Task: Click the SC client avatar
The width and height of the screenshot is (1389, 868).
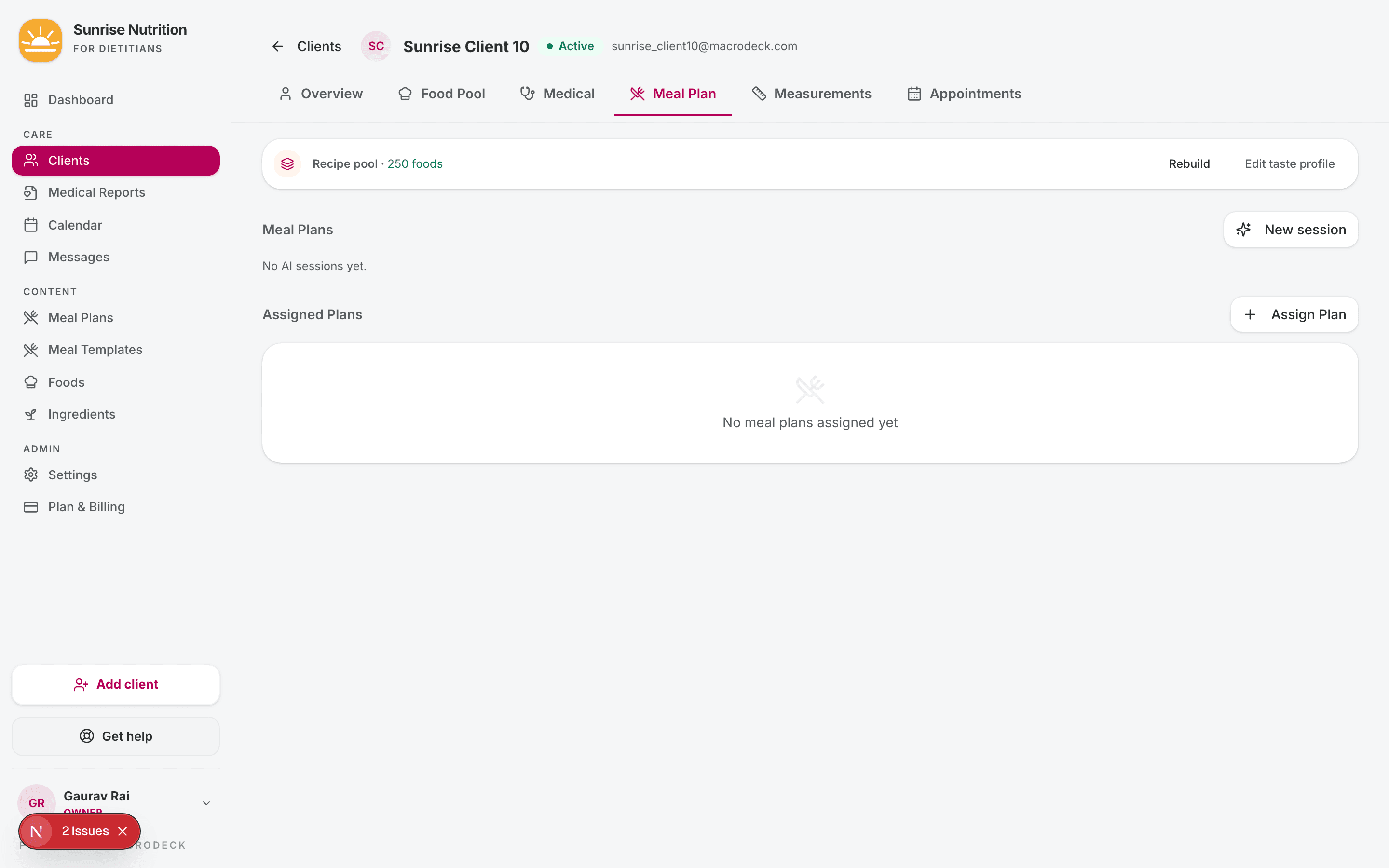Action: (376, 46)
